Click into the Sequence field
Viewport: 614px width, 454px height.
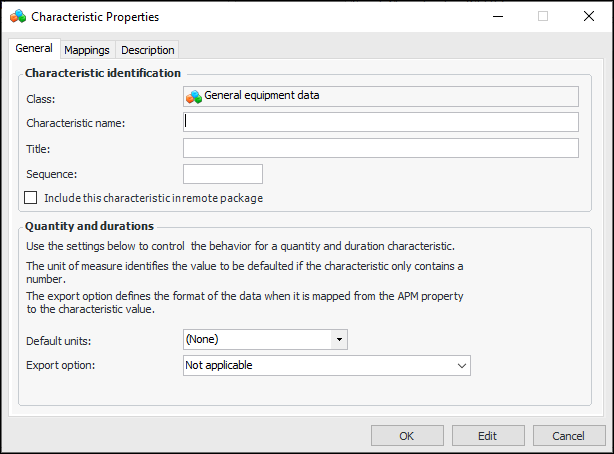223,174
